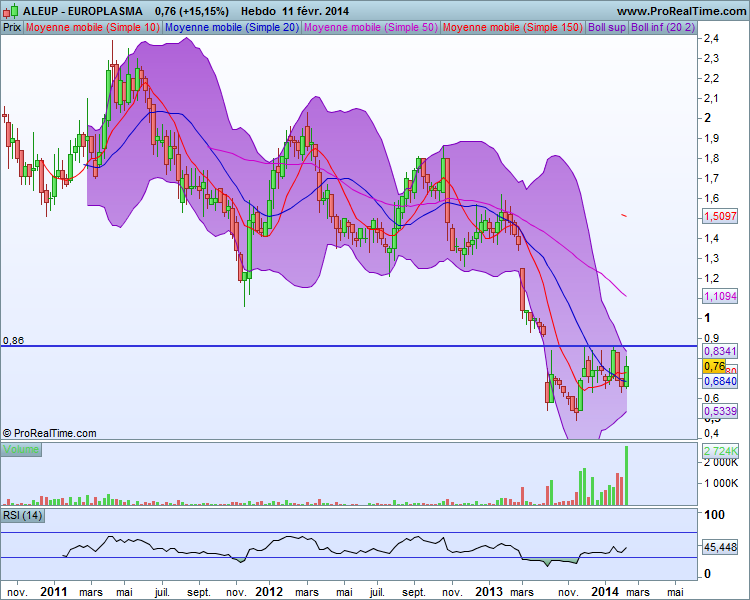Screen dimensions: 750x600
Task: Click the 0,8341 Bollinger upper value tag
Action: [x=720, y=351]
